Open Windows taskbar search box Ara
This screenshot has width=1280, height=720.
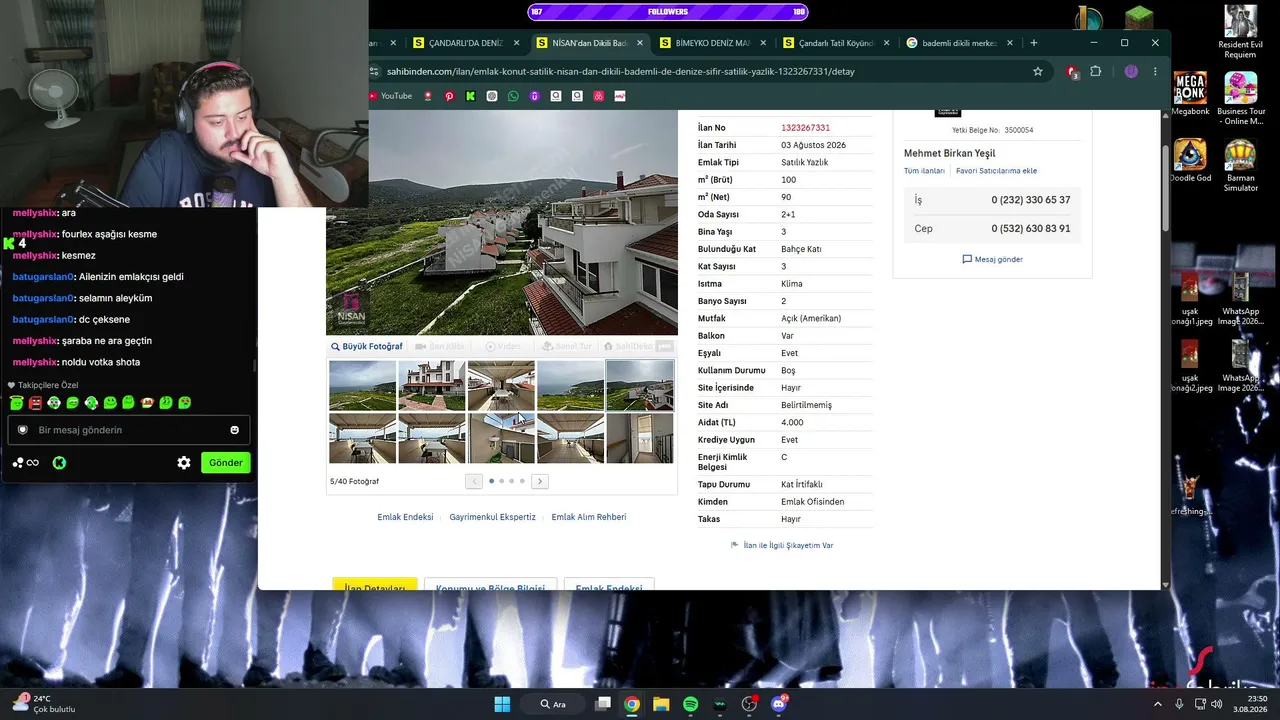(554, 704)
